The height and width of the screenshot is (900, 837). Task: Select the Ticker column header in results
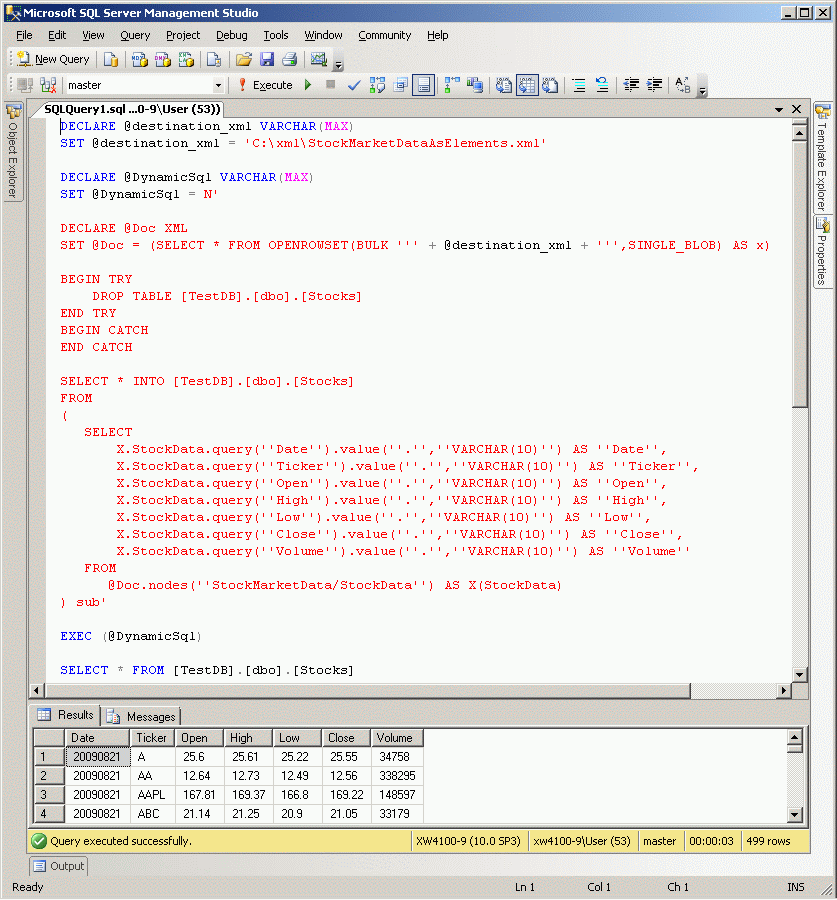(x=152, y=738)
